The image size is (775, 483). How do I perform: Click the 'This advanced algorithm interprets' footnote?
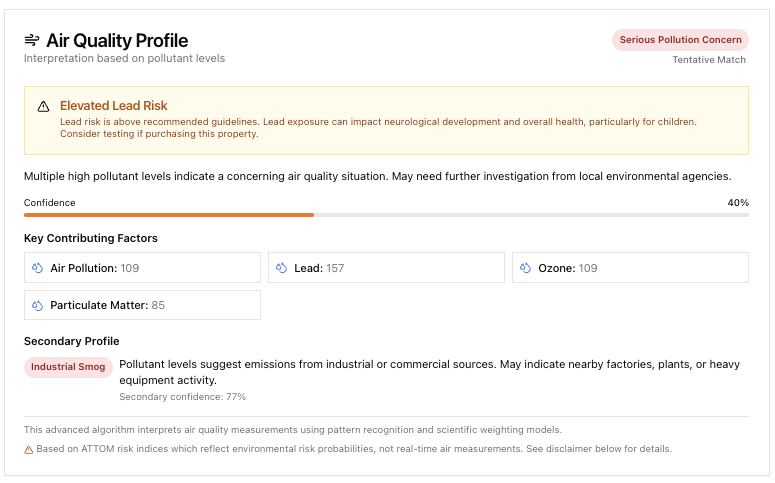tap(293, 430)
